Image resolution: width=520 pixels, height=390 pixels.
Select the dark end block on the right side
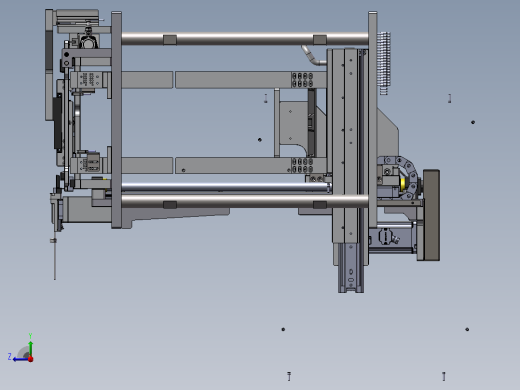pyautogui.click(x=432, y=215)
